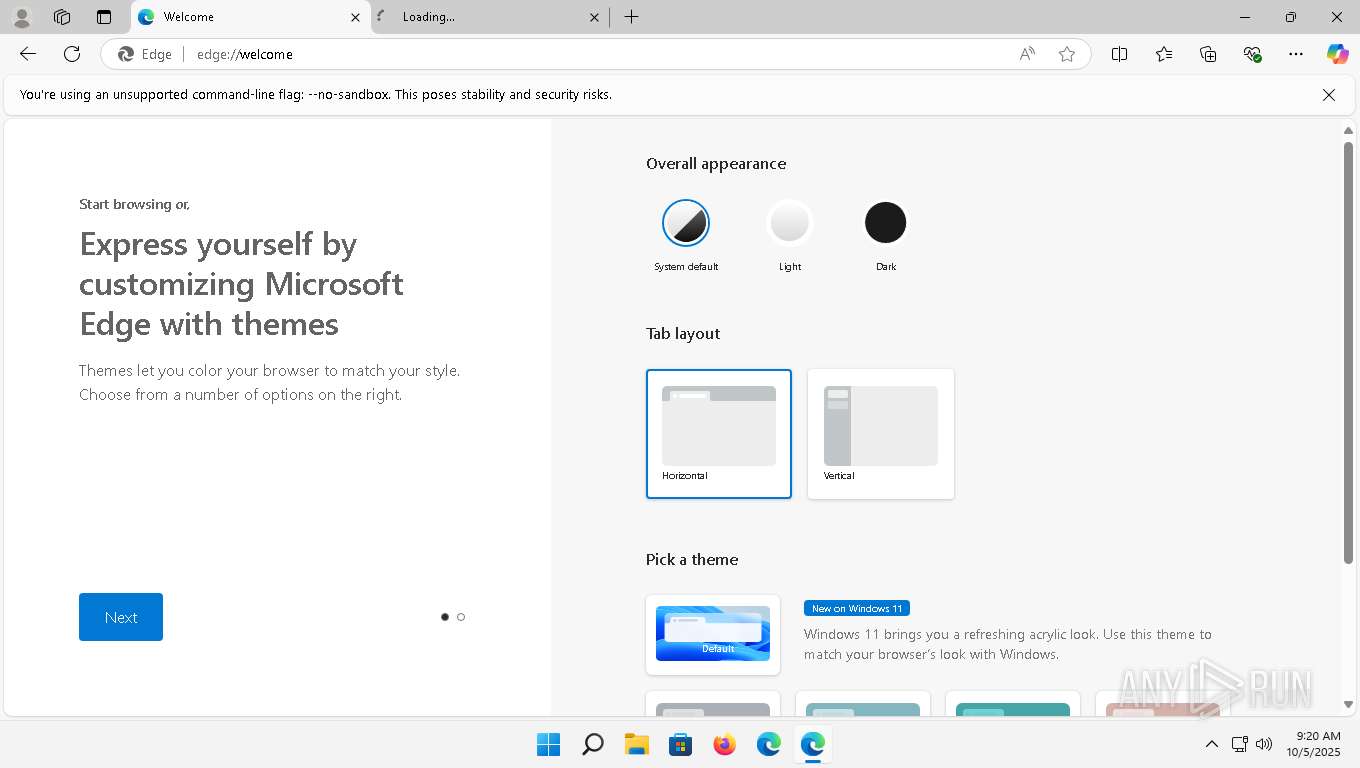The width and height of the screenshot is (1360, 768).
Task: Switch to the Loading tab
Action: tap(489, 17)
